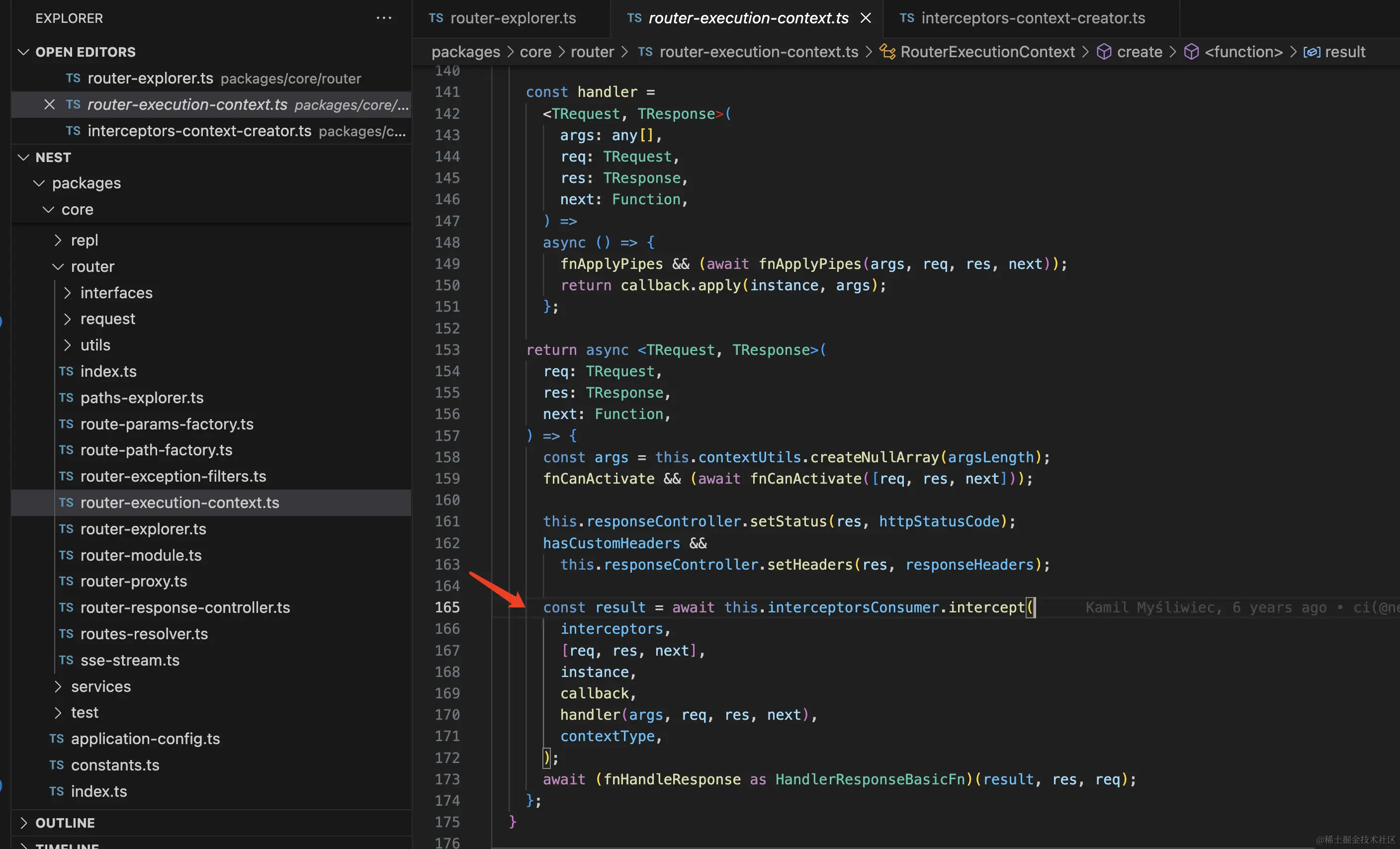
Task: Open routes-resolver.ts file
Action: (x=211, y=634)
